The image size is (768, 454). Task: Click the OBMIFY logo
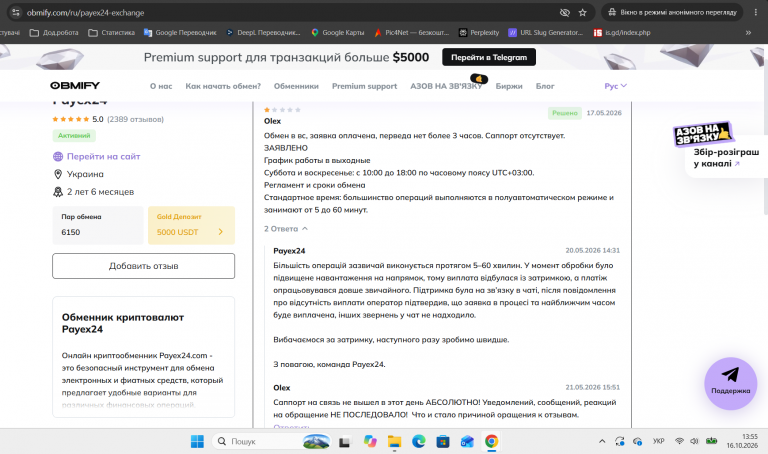[75, 86]
